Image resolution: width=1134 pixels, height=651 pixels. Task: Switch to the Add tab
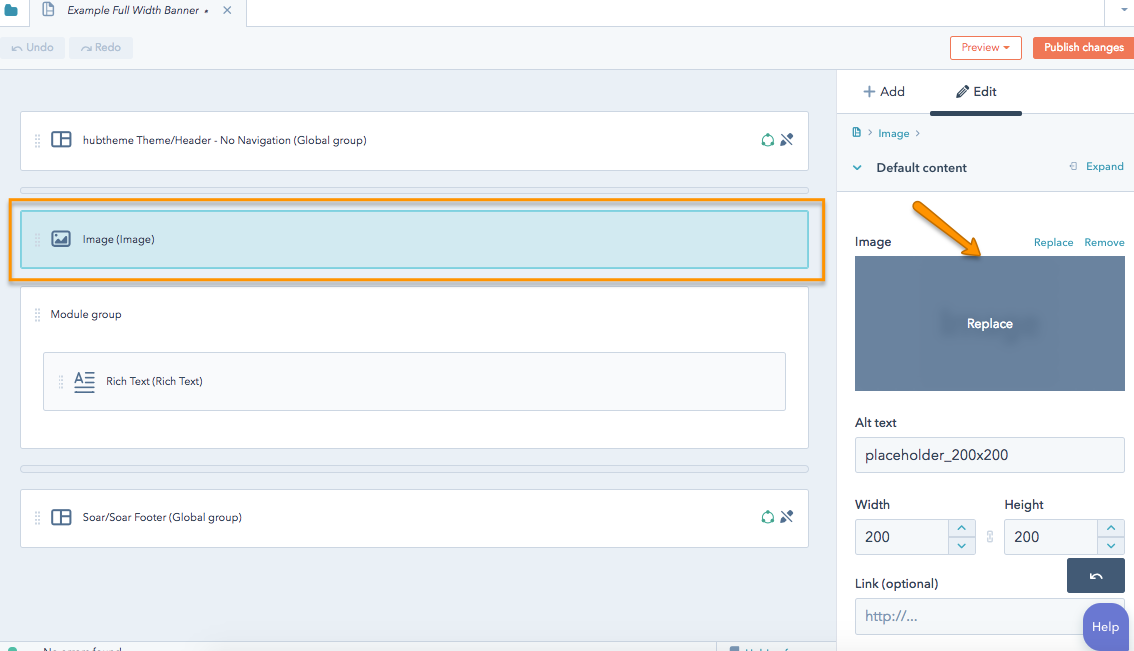[x=884, y=90]
